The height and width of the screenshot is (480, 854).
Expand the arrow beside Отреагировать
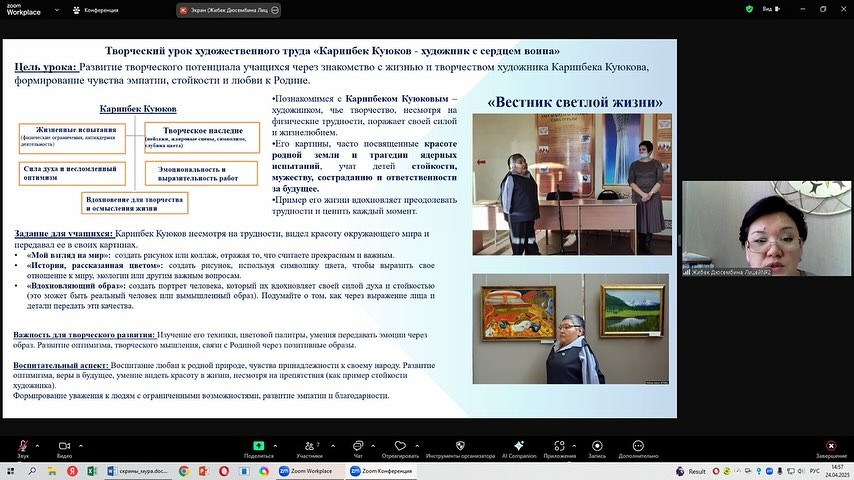(417, 446)
